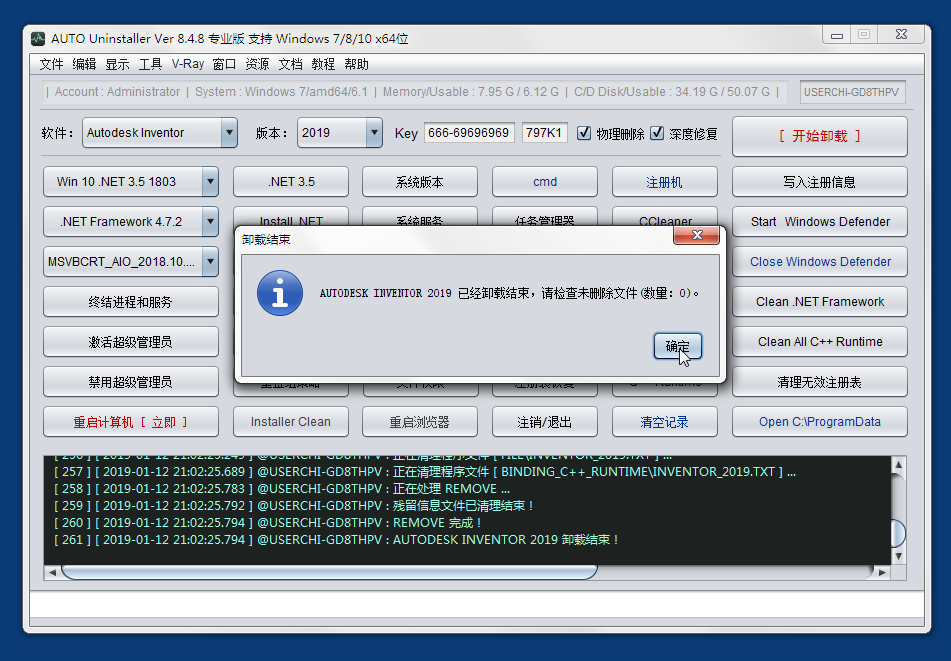
Task: Click the Install .NET button
Action: [291, 218]
